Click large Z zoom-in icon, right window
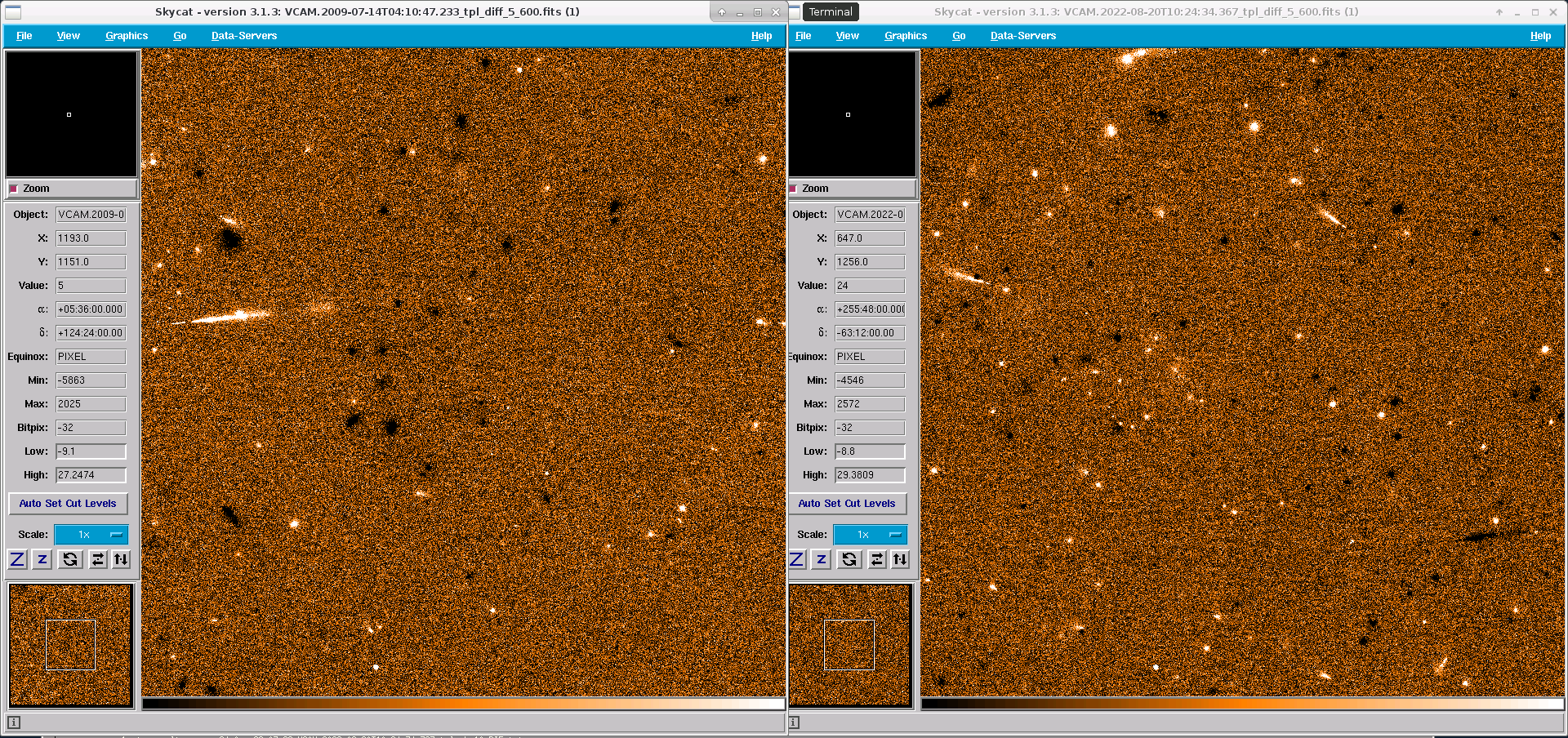Viewport: 1568px width, 738px height. click(797, 559)
